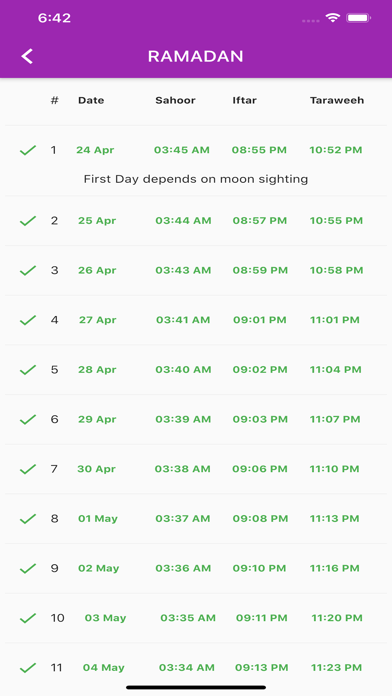392x696 pixels.
Task: Tap the Sahoor column header
Action: [175, 100]
